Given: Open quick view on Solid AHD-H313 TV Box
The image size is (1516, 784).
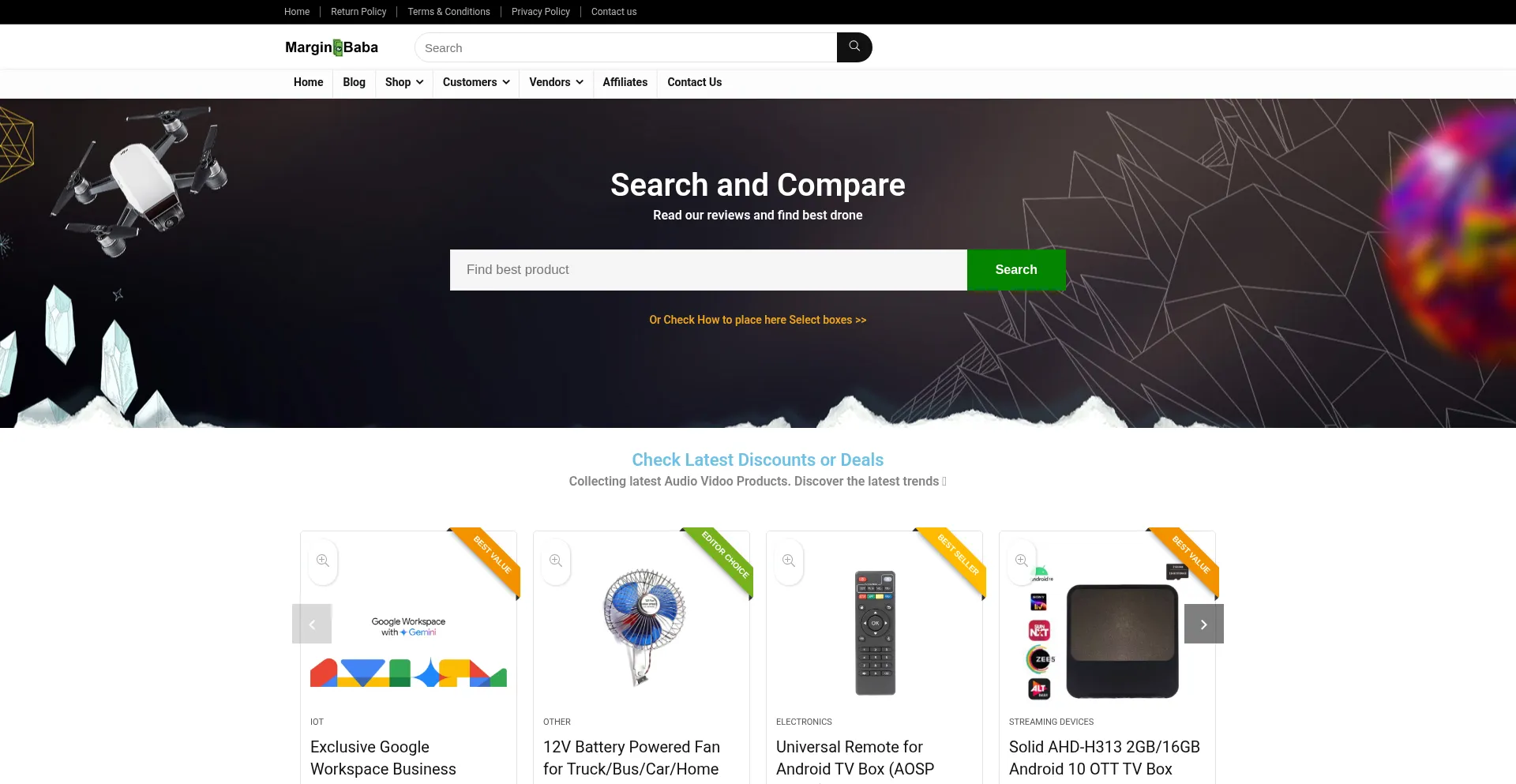Looking at the screenshot, I should click(x=1022, y=561).
